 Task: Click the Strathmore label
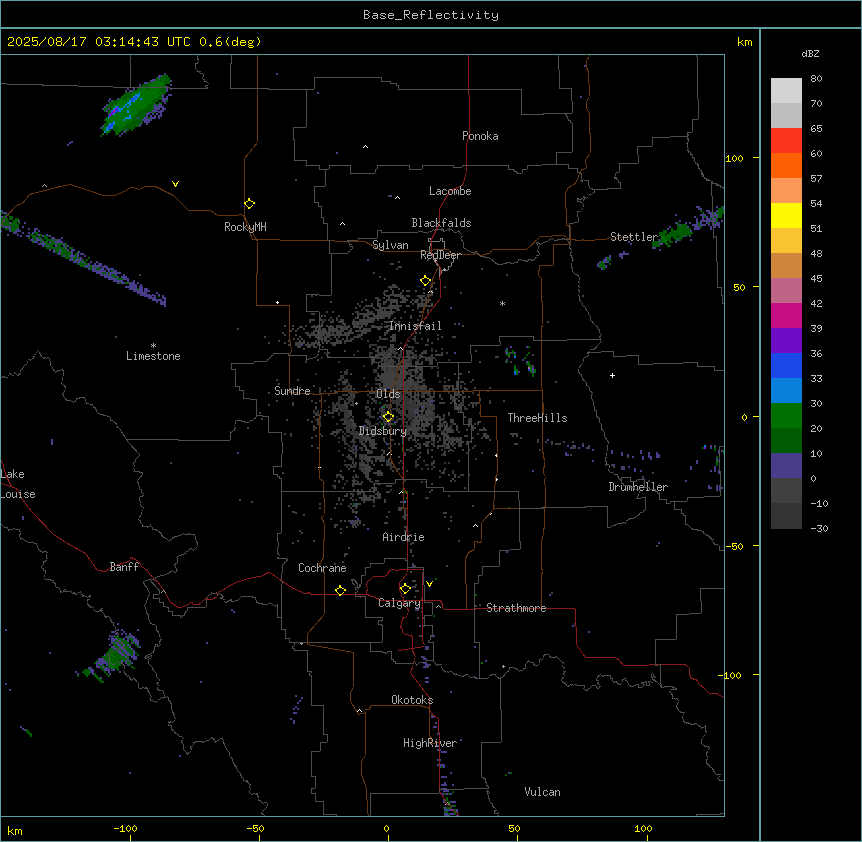point(516,608)
